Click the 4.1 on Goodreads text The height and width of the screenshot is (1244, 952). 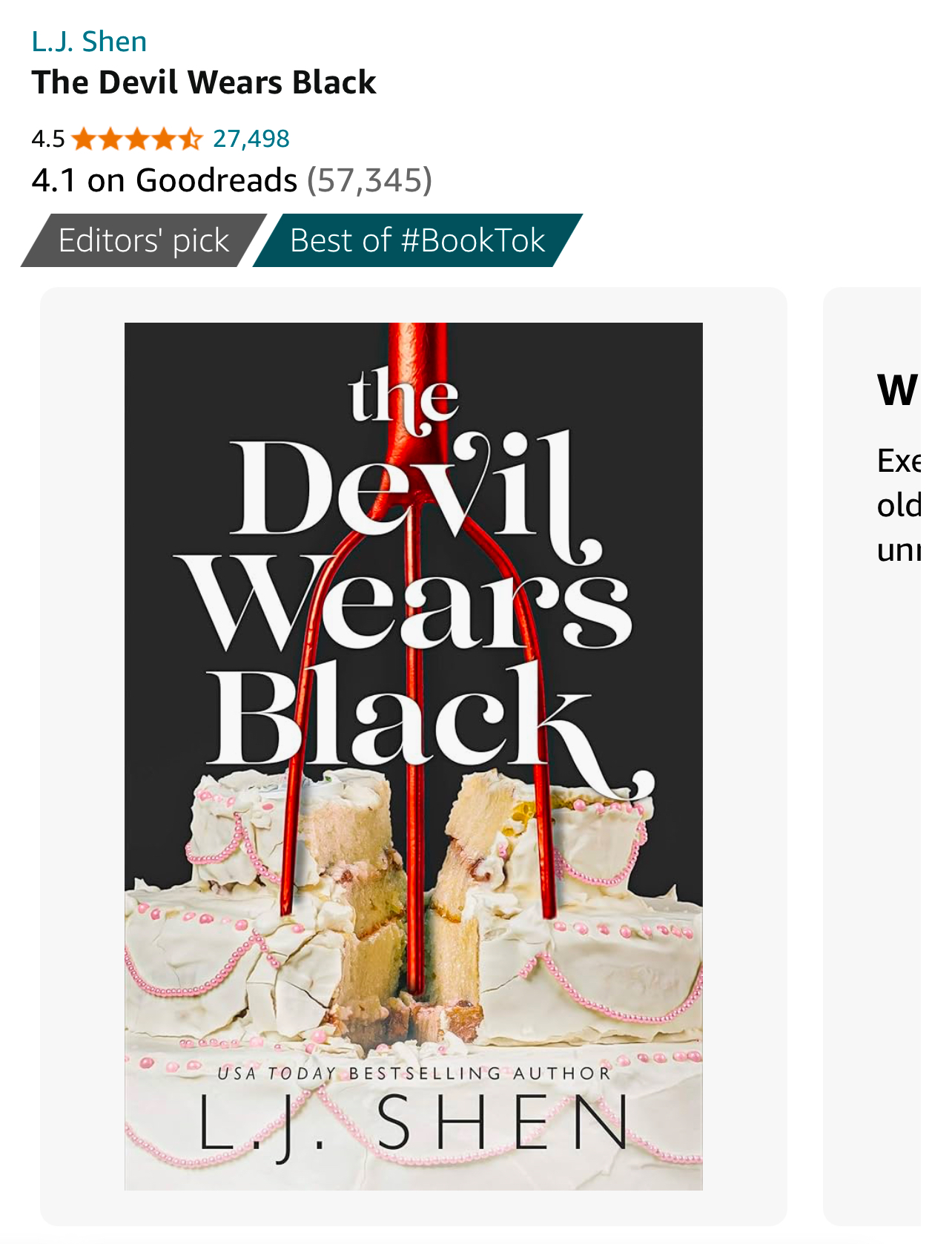(164, 180)
